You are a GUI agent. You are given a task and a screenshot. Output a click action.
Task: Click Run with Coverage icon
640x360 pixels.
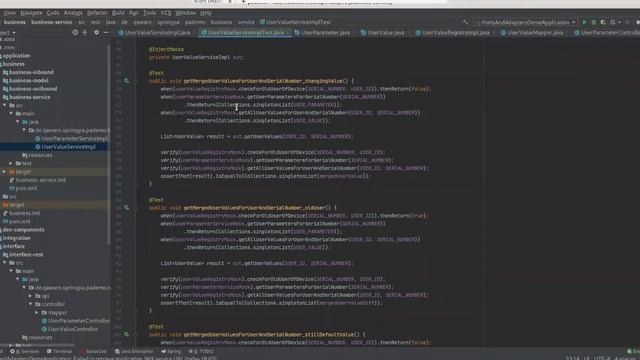[603, 22]
